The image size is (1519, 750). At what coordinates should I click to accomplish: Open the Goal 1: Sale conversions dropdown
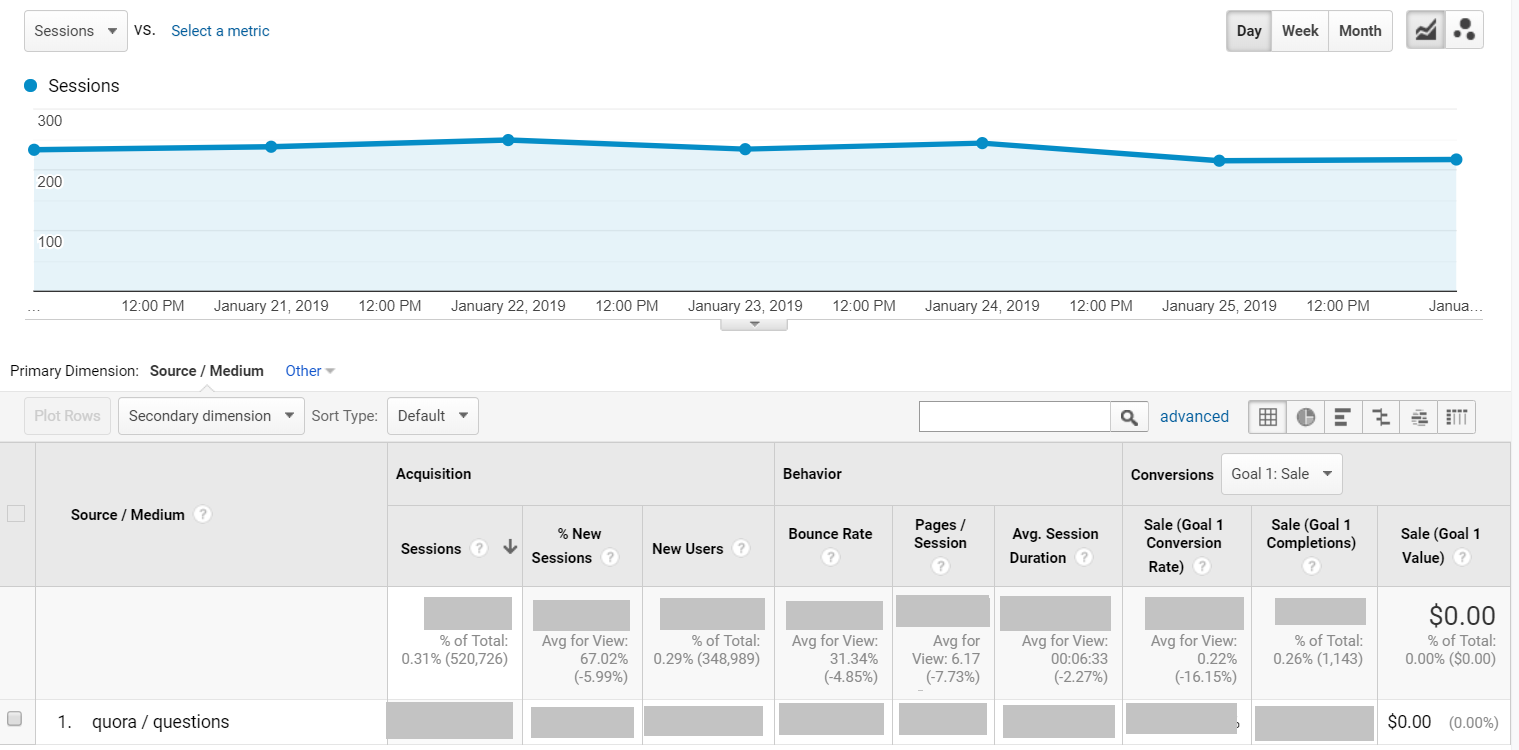click(1282, 474)
